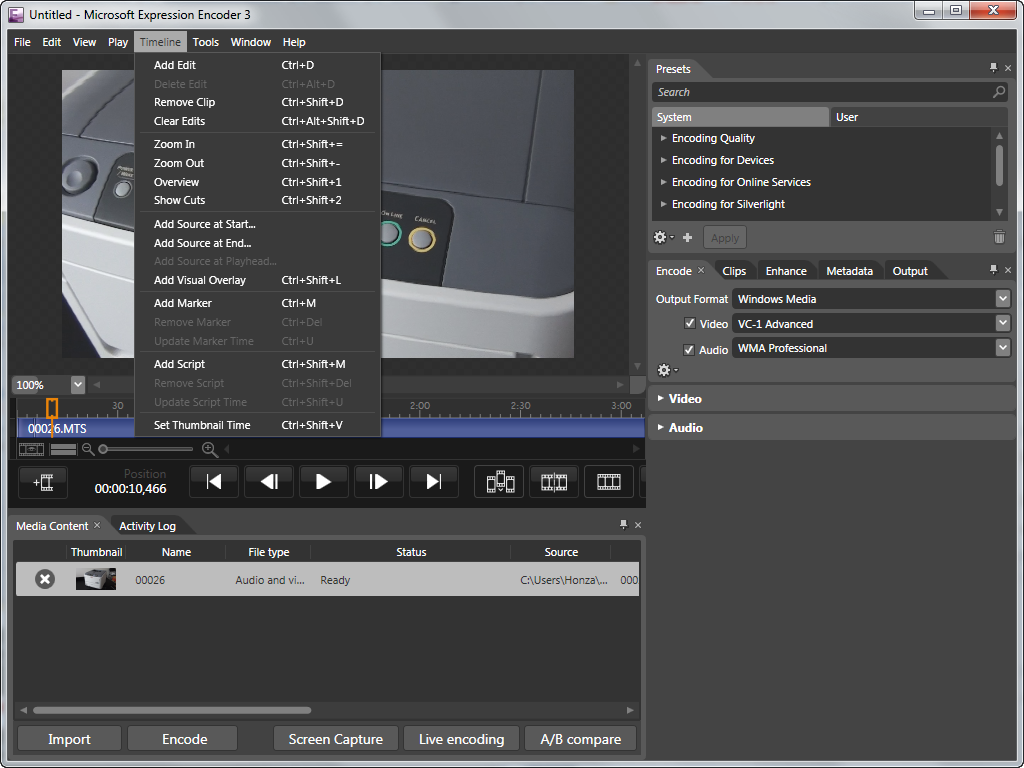The image size is (1024, 768).
Task: Click the trash icon in Presets panel
Action: [x=999, y=237]
